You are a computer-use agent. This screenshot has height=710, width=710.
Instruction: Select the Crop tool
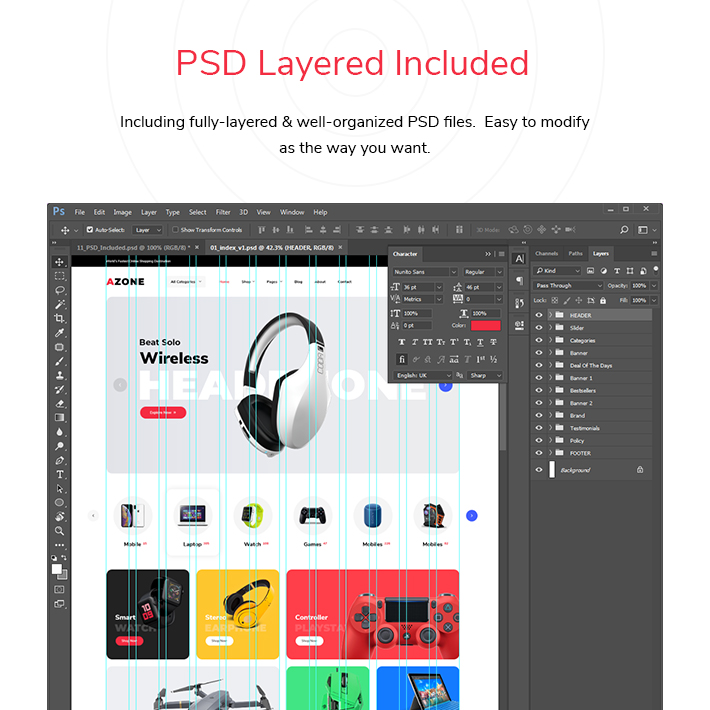coord(59,318)
